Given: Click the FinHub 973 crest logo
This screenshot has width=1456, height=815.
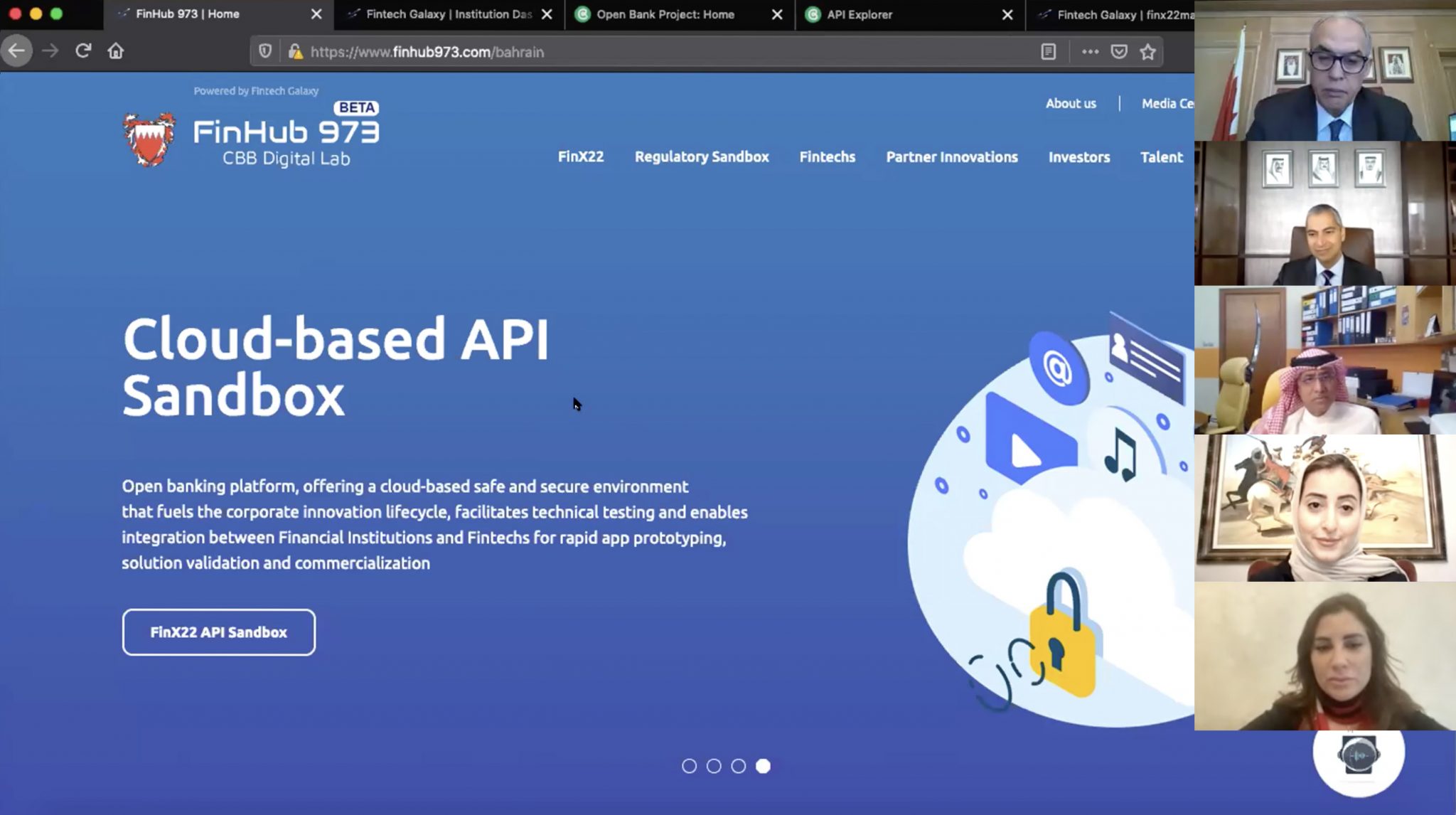Looking at the screenshot, I should pos(149,139).
